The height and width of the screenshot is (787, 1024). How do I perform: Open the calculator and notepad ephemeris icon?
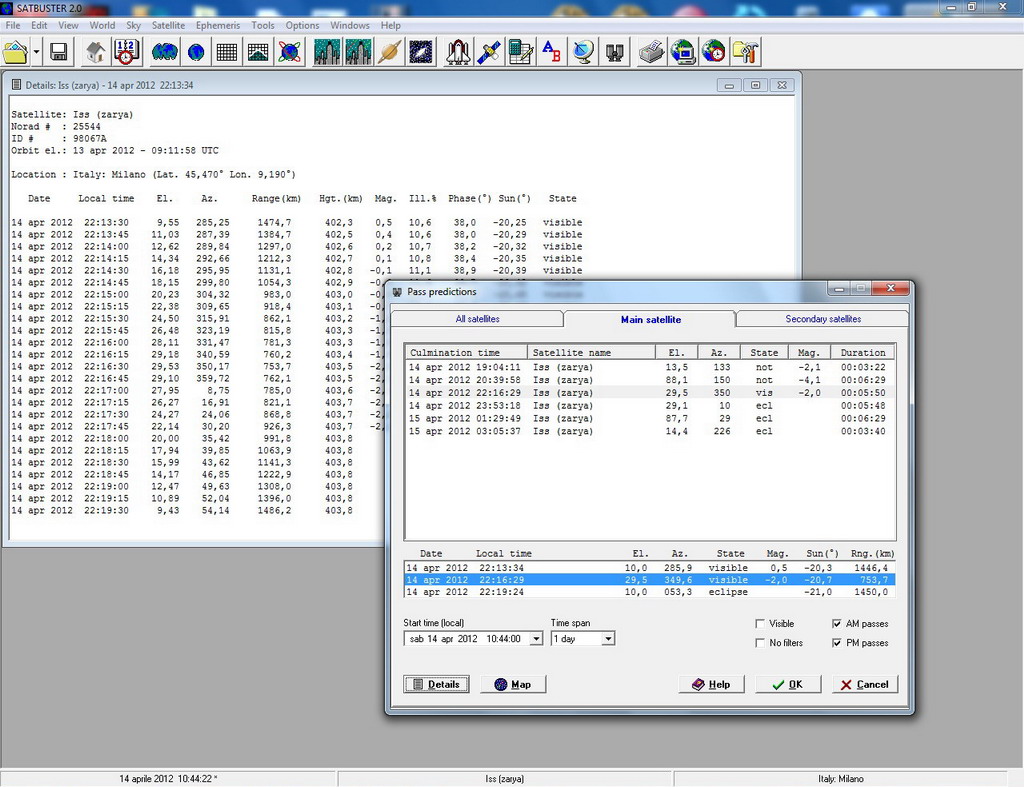[520, 52]
